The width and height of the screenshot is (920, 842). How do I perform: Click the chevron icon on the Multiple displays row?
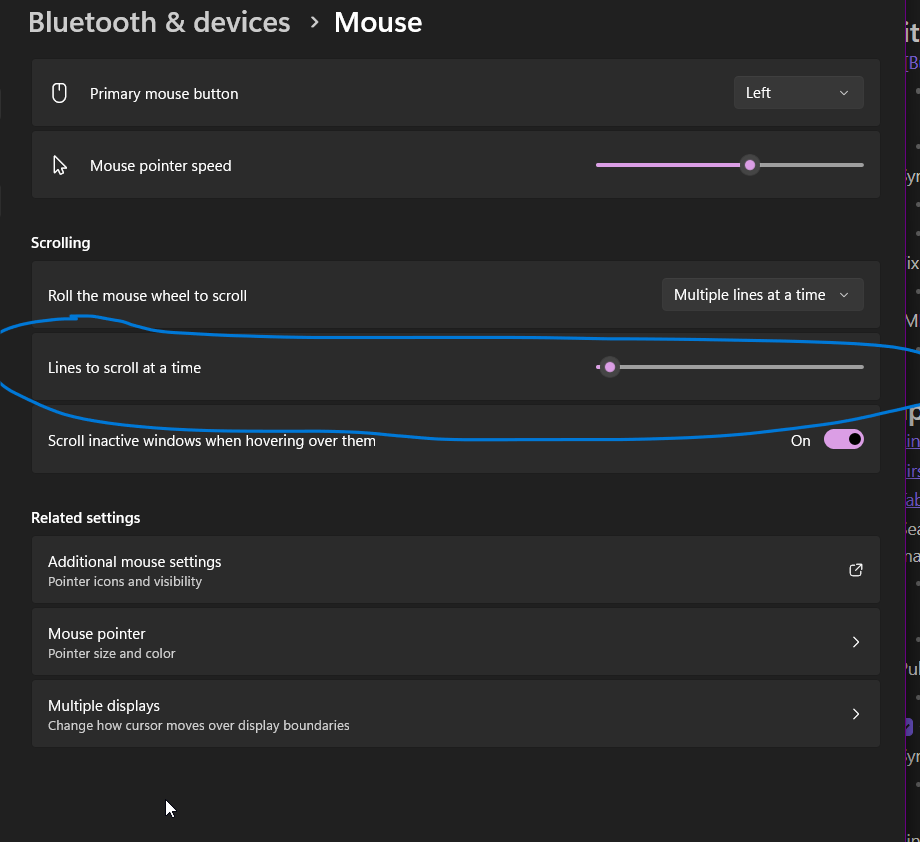click(x=856, y=714)
